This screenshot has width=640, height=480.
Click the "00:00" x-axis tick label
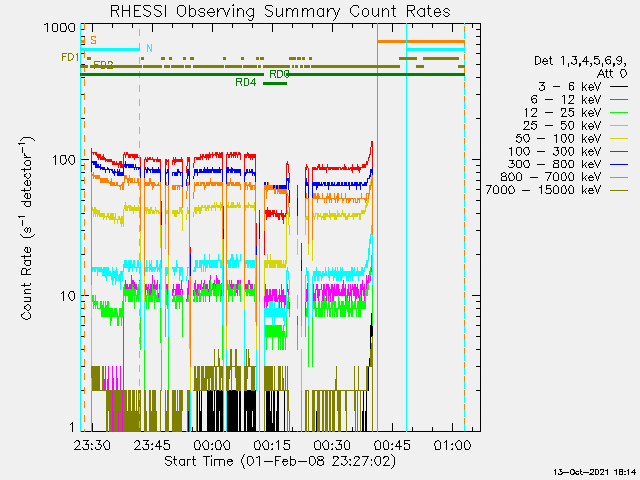click(x=212, y=445)
